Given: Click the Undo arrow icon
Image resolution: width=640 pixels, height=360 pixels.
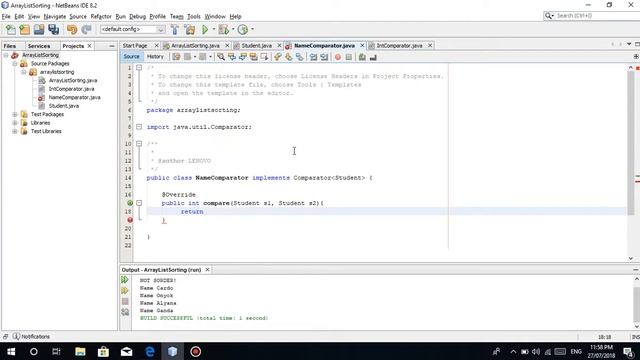Looking at the screenshot, I should pyautogui.click(x=72, y=29).
